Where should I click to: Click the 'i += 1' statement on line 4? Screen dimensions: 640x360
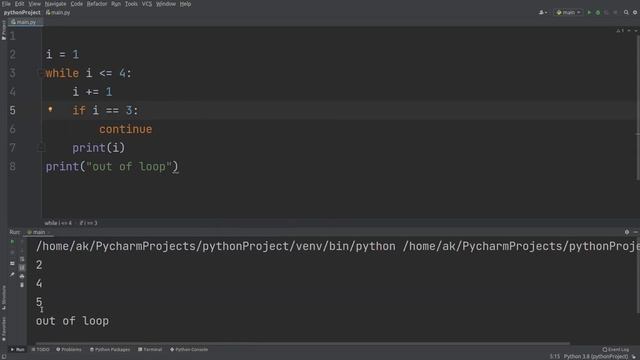tap(92, 92)
